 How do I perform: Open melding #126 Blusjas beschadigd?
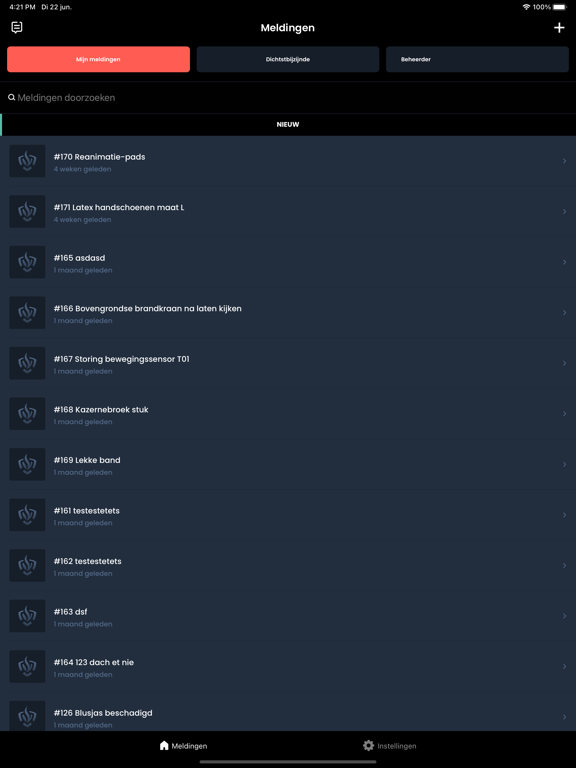(288, 713)
